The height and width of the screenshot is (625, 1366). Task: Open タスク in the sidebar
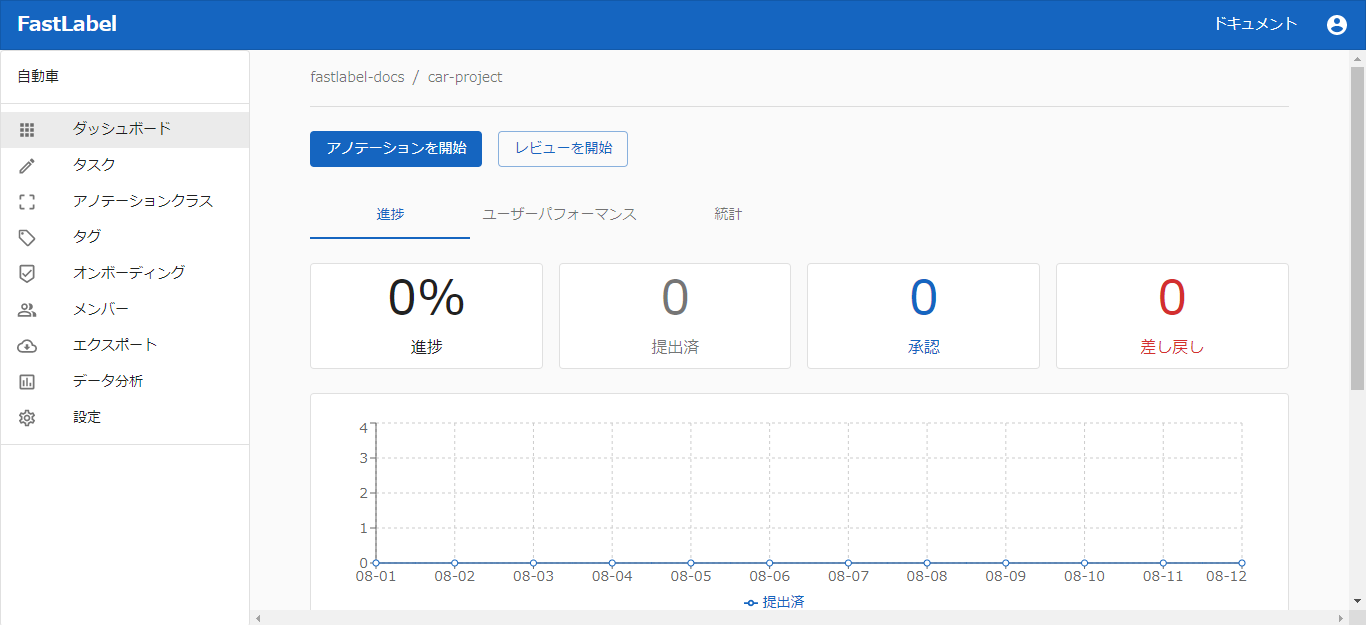(125, 166)
